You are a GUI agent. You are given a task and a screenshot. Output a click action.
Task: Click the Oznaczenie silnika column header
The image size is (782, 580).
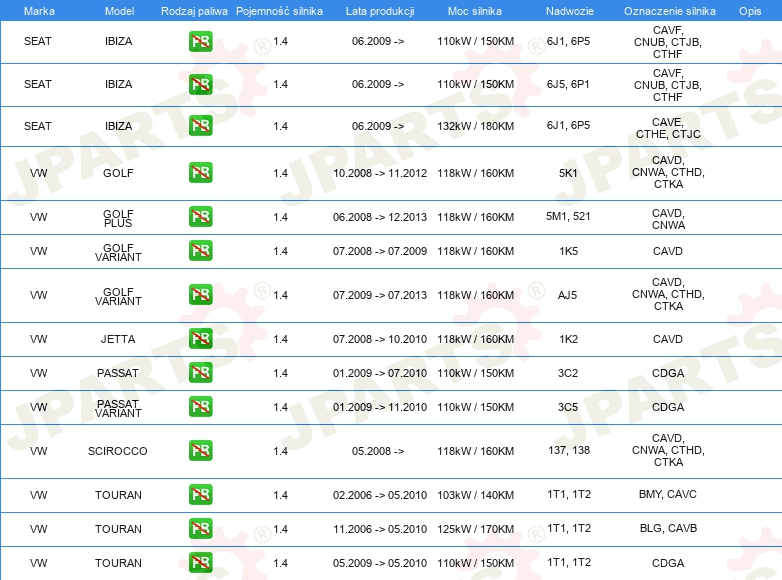669,11
